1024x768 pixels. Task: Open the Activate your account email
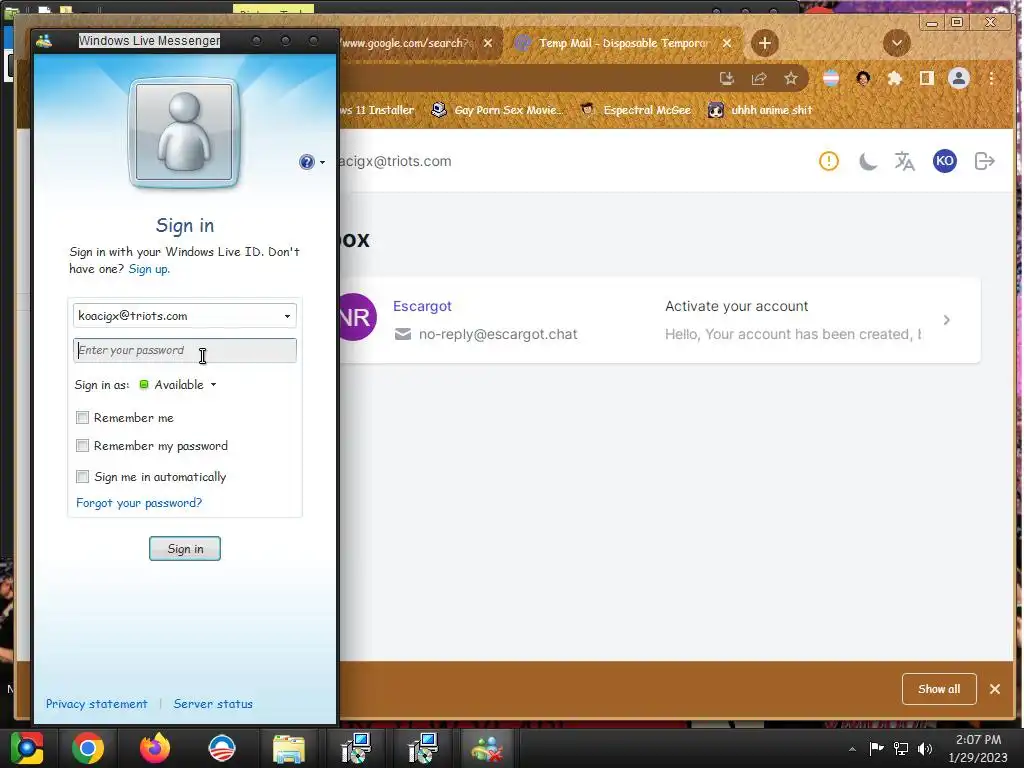(x=736, y=306)
